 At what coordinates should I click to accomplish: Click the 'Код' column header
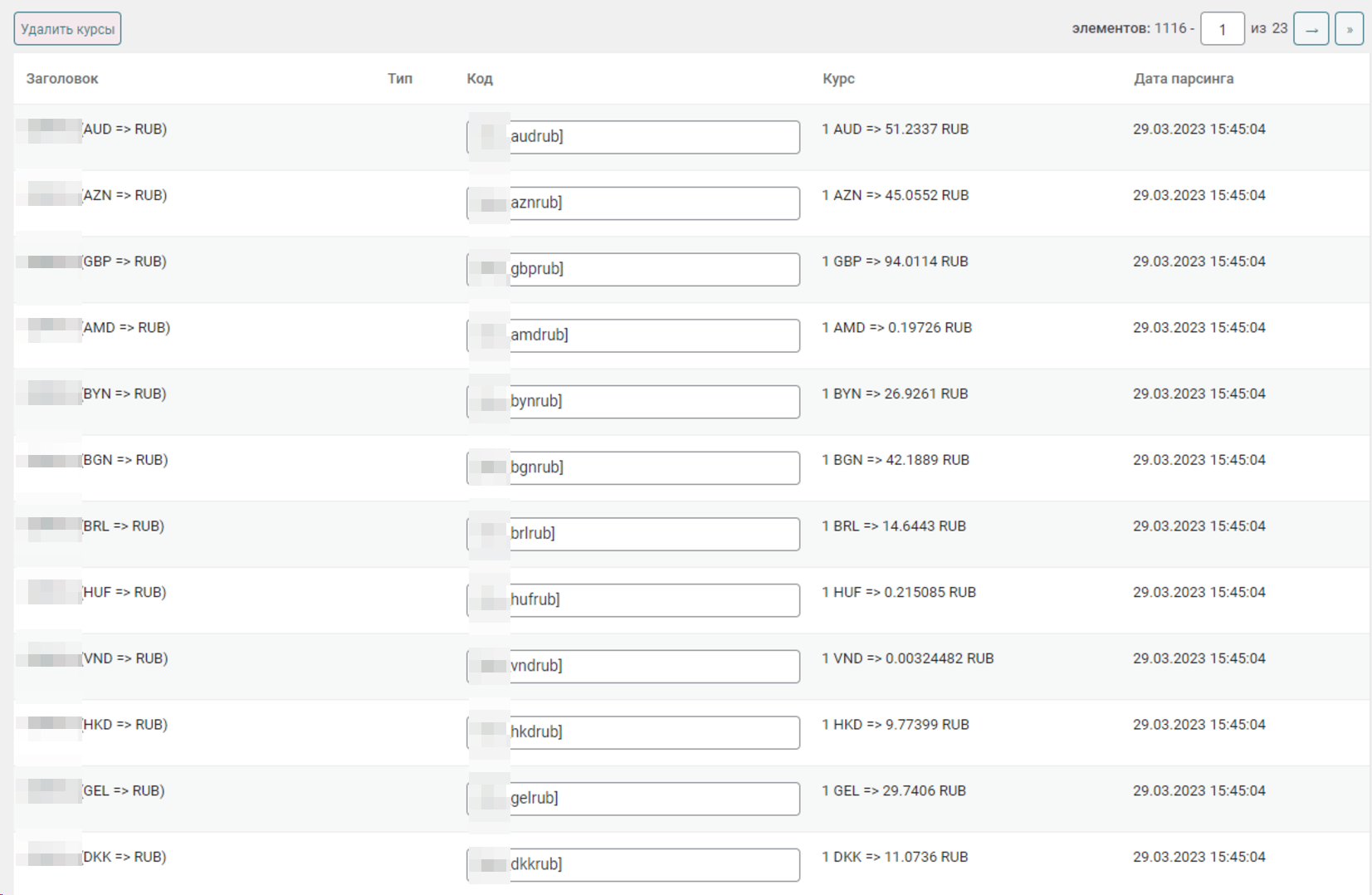(480, 79)
